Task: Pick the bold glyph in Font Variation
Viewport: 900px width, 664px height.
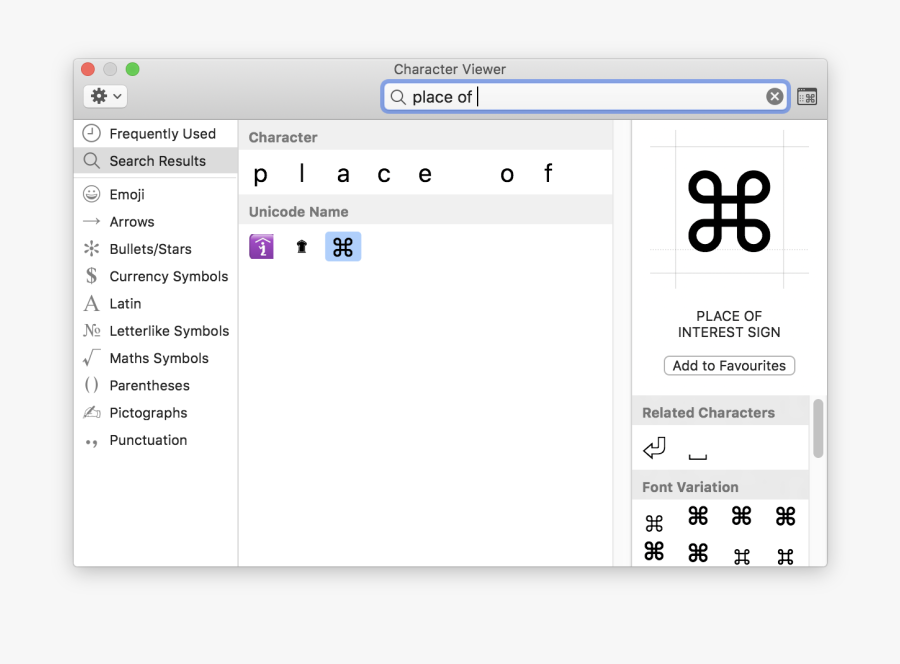Action: [698, 516]
